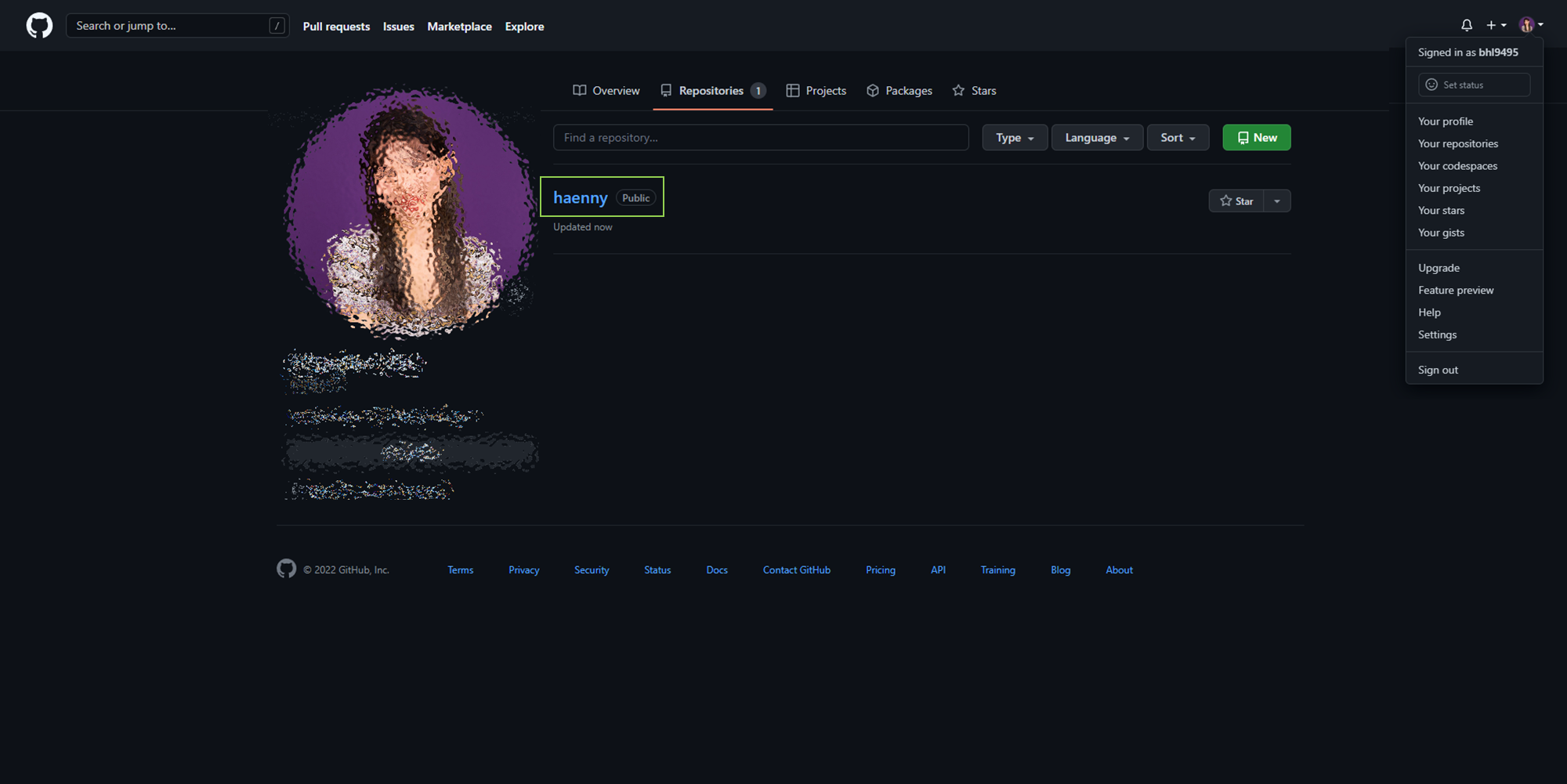Viewport: 1567px width, 784px height.
Task: Click Contact GitHub in footer
Action: point(797,570)
